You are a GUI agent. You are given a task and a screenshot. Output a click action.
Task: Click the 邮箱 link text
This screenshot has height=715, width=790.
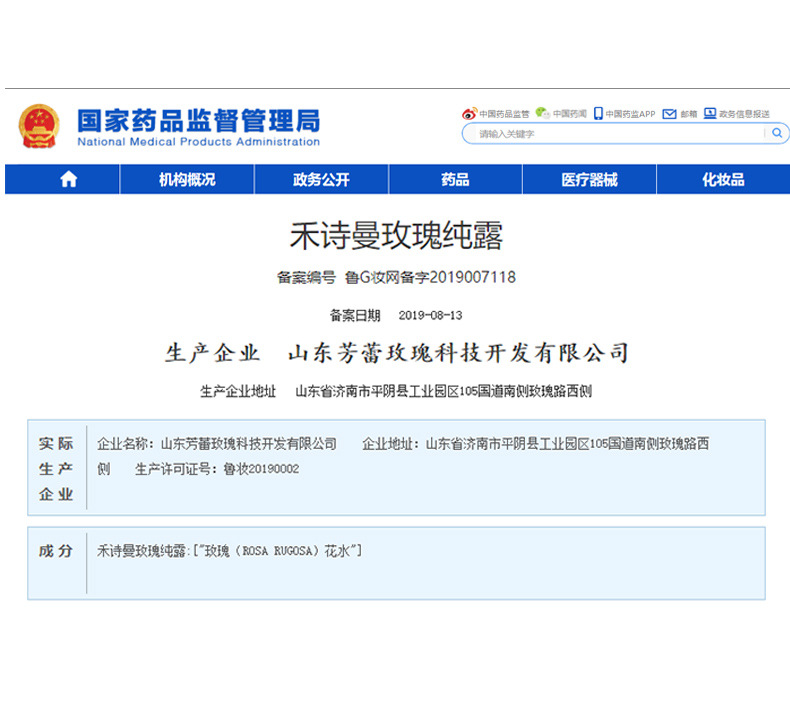[x=689, y=114]
